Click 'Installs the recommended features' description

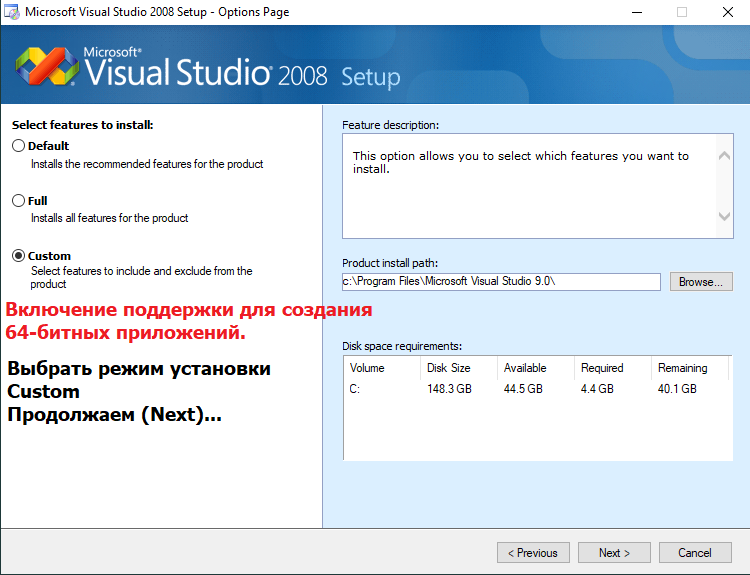tap(147, 164)
